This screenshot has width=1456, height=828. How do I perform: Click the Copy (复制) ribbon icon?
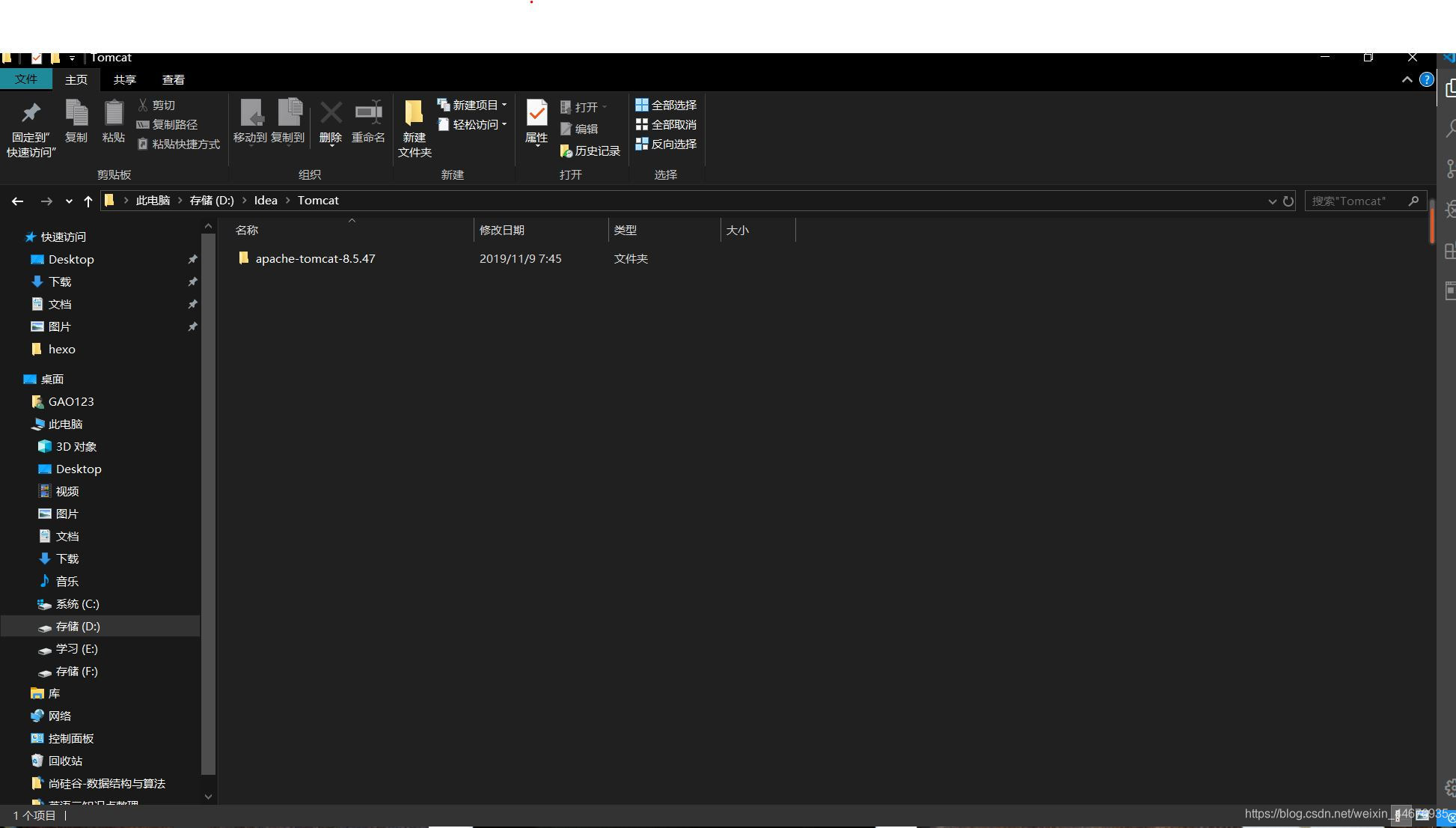click(x=76, y=113)
